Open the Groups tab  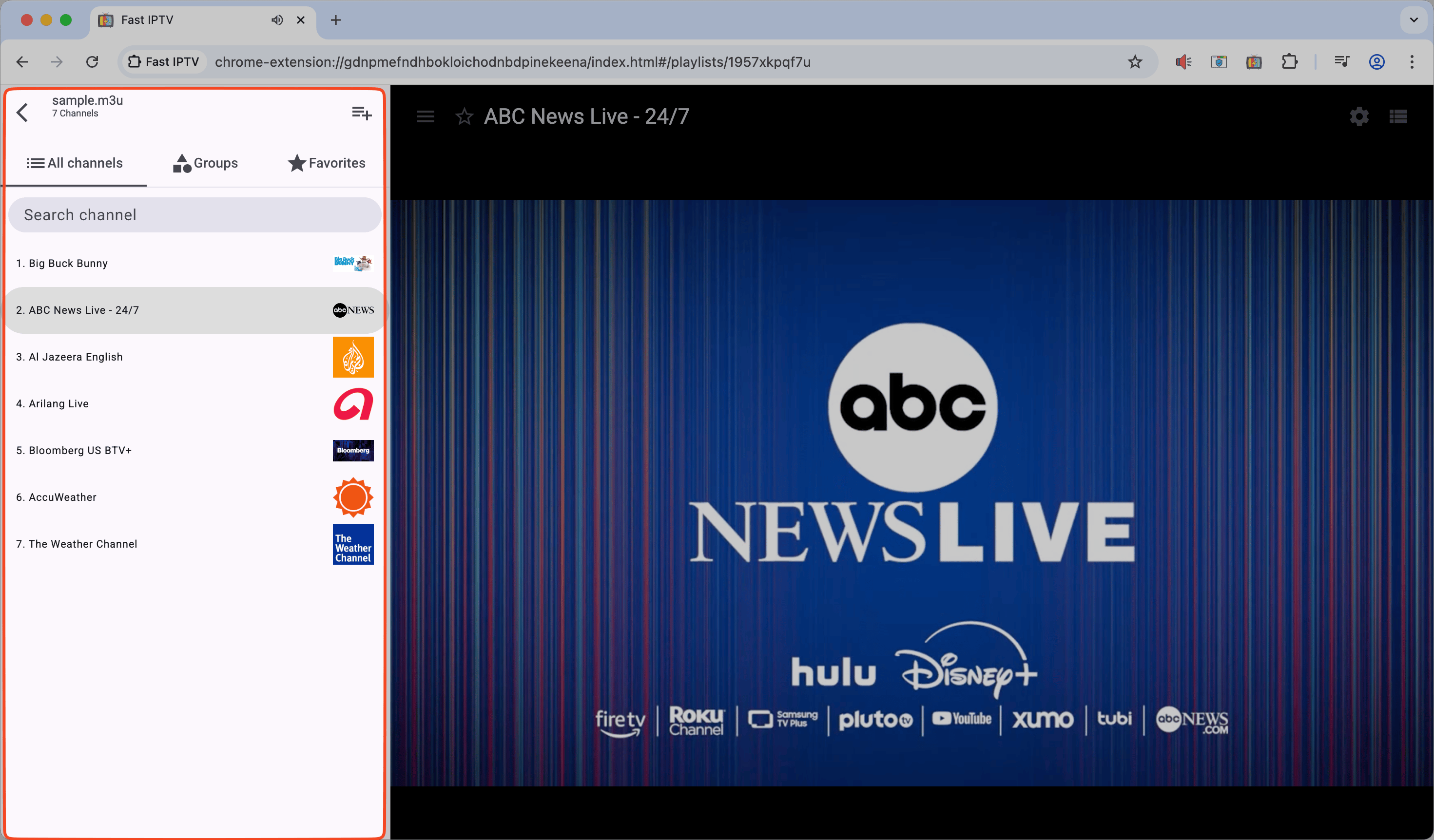coord(205,163)
